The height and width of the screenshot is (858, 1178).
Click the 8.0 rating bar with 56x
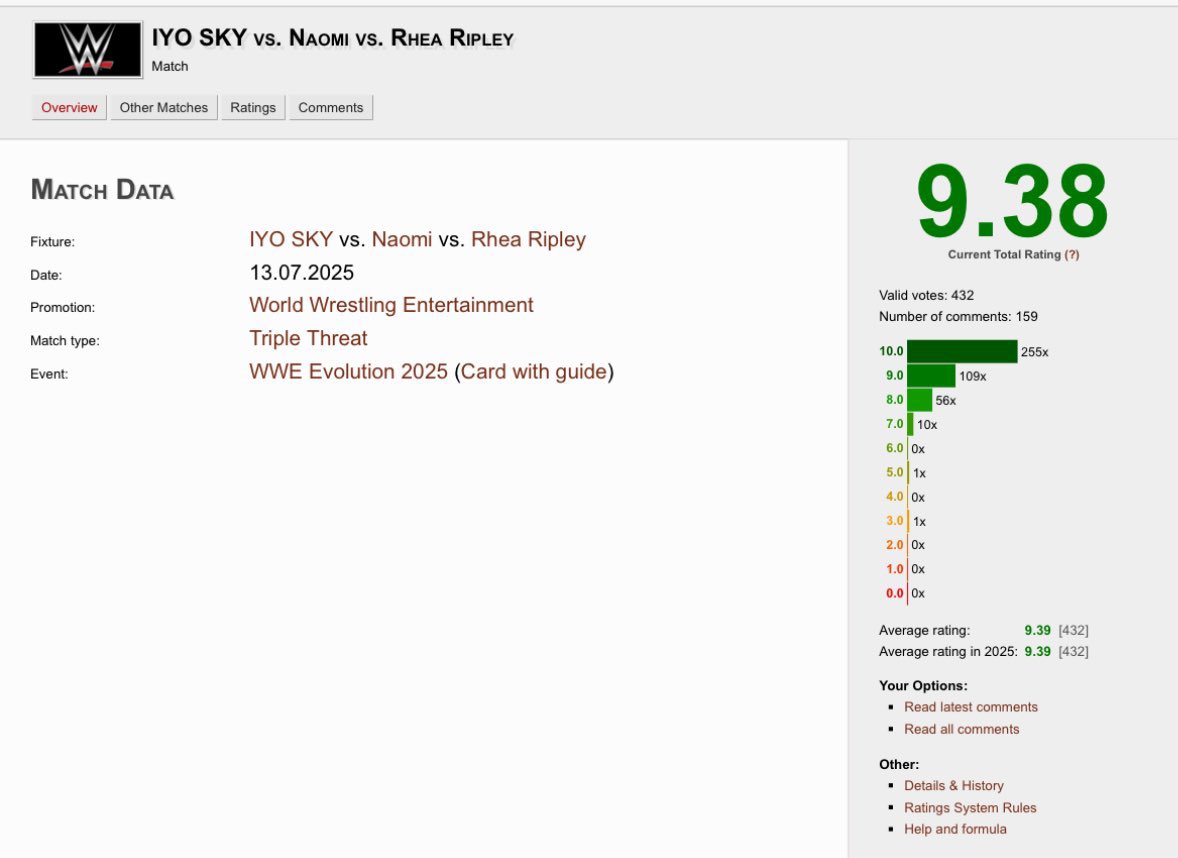(920, 400)
